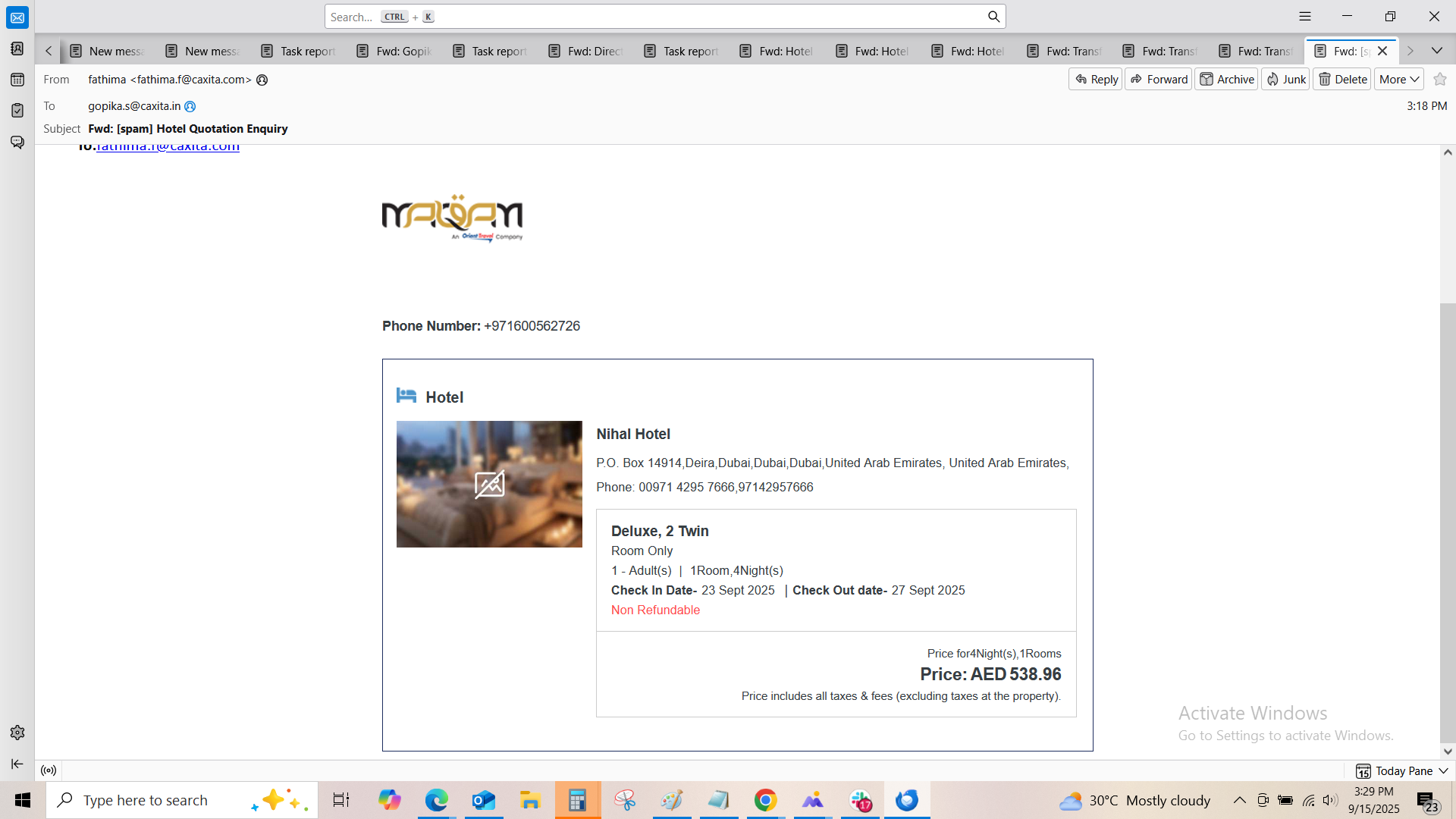
Task: Open the Calendar sidebar icon
Action: pos(17,80)
